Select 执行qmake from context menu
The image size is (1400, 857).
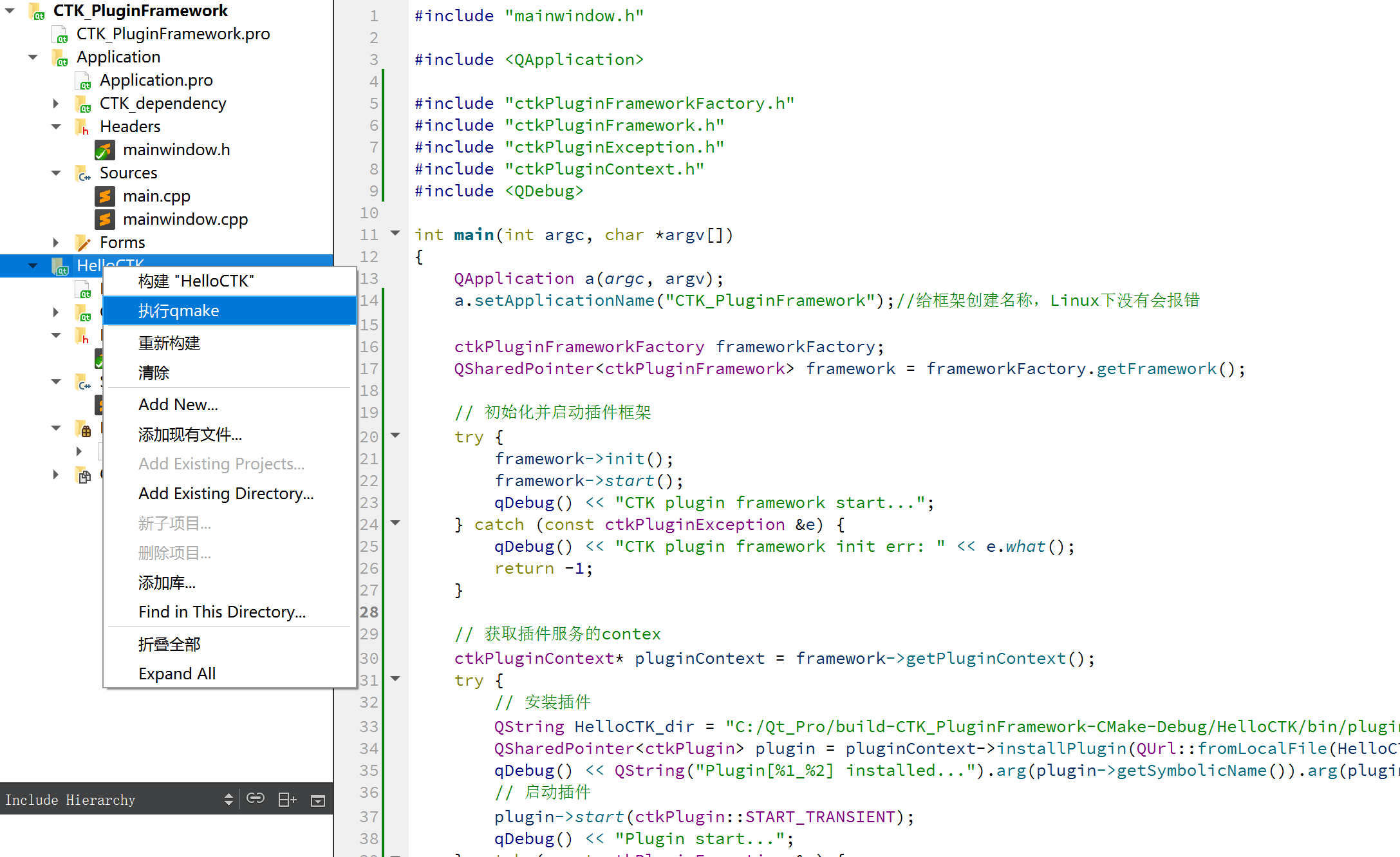pyautogui.click(x=231, y=311)
